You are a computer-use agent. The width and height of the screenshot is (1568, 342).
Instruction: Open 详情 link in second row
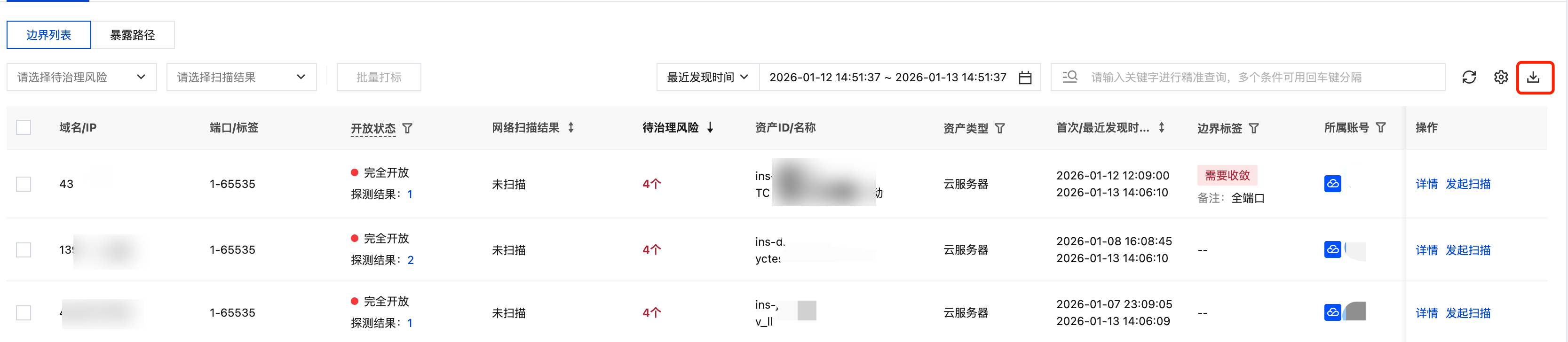pyautogui.click(x=1426, y=250)
